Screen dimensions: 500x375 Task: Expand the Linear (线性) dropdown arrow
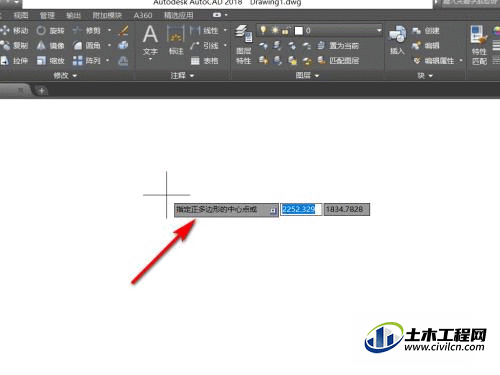coord(225,30)
